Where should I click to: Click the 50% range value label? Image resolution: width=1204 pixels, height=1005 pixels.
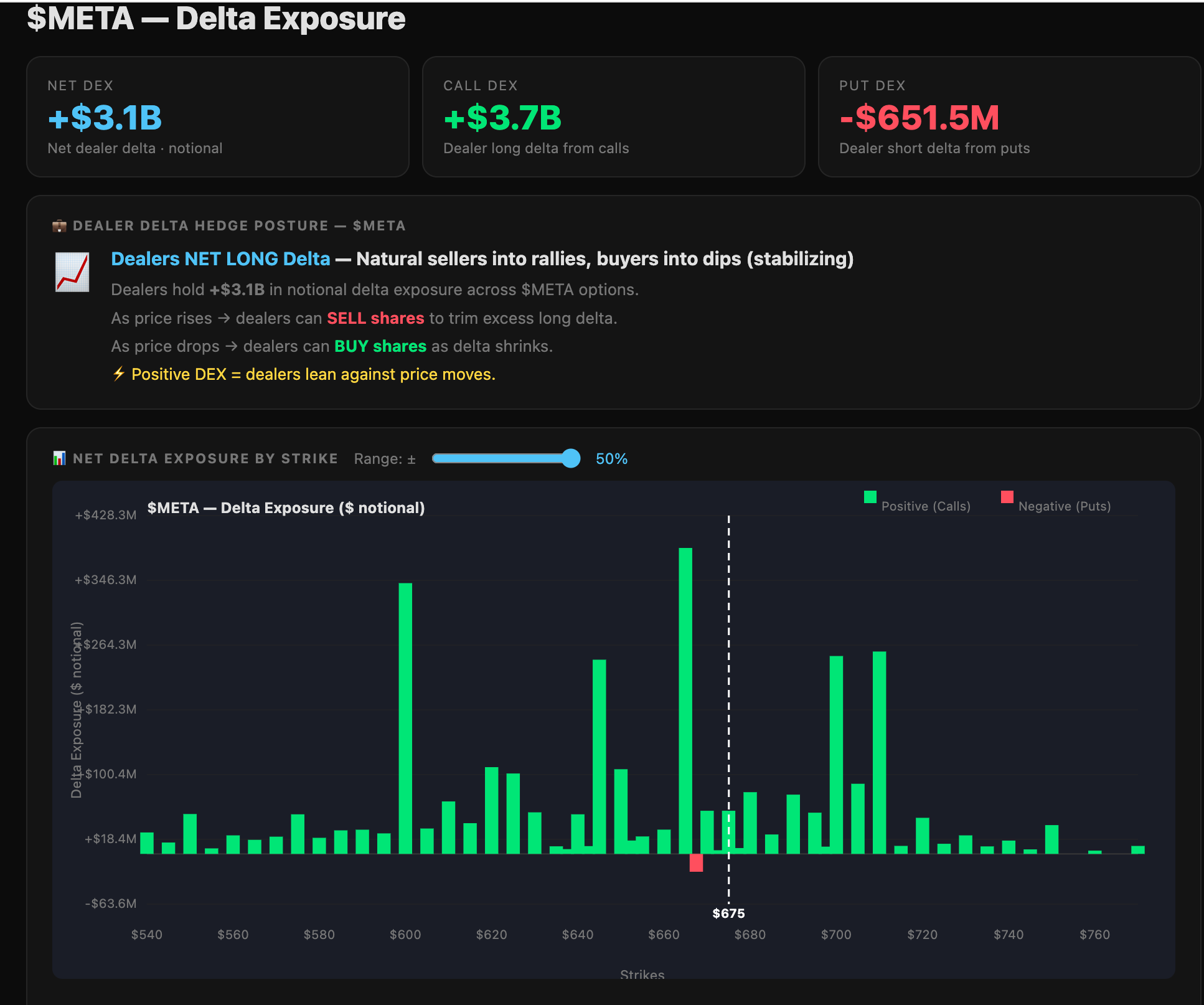click(x=611, y=459)
